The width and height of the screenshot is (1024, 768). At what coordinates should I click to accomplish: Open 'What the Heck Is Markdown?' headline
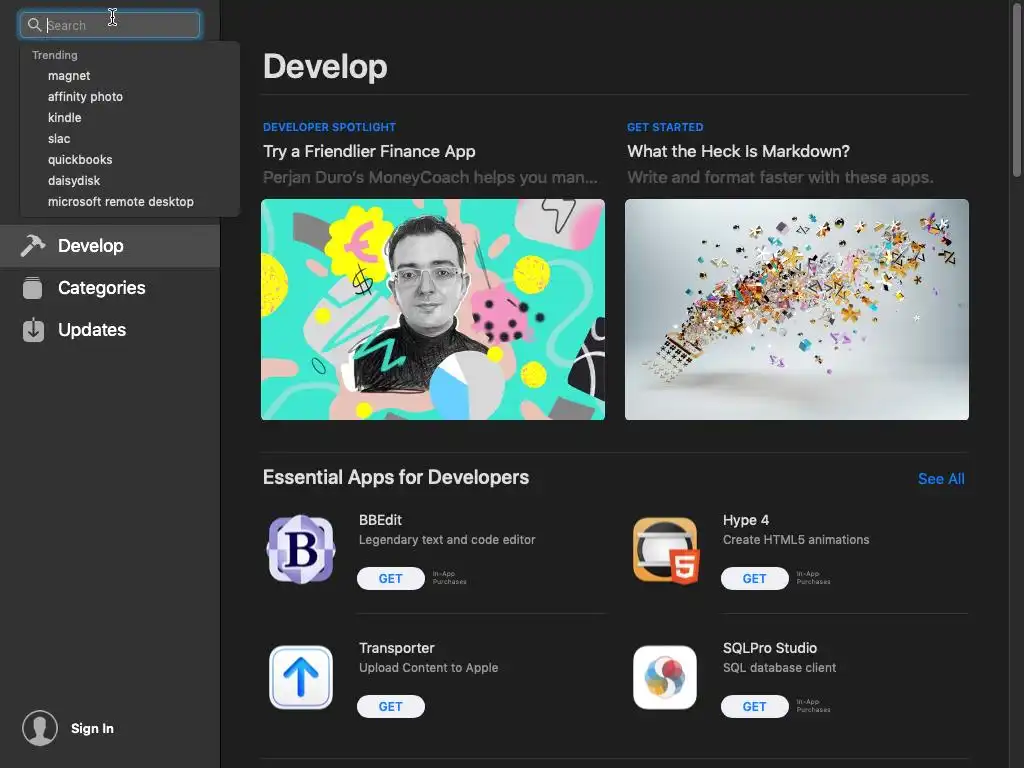click(x=739, y=152)
